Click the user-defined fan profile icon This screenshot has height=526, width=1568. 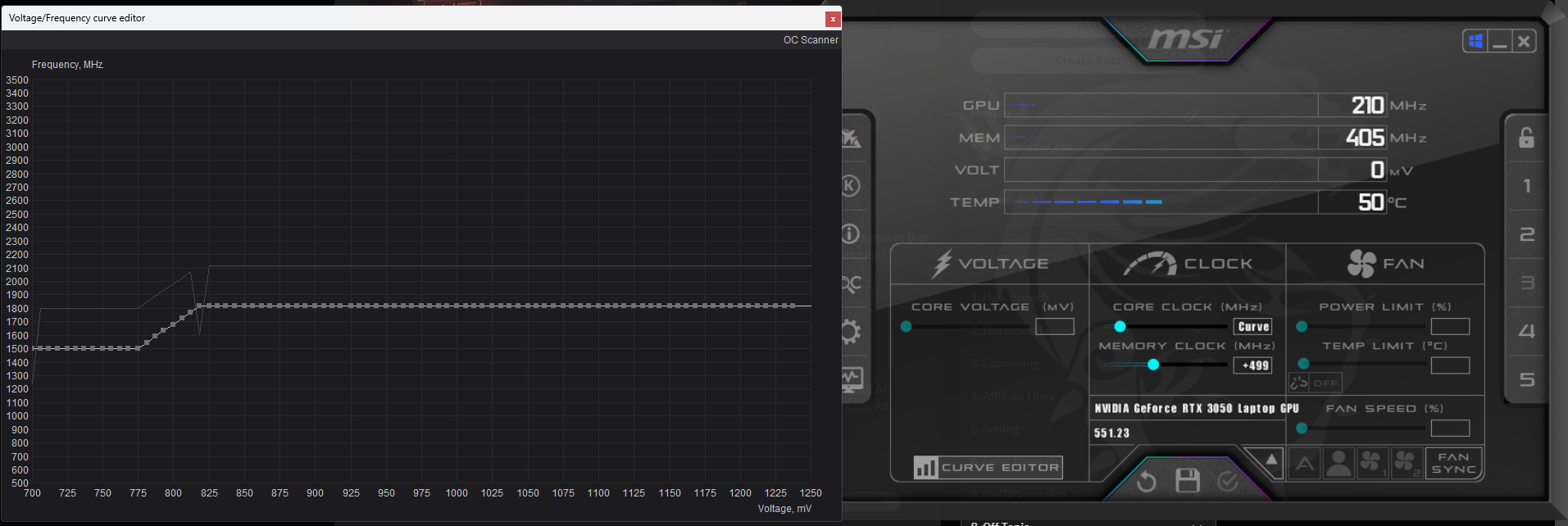pos(1338,464)
